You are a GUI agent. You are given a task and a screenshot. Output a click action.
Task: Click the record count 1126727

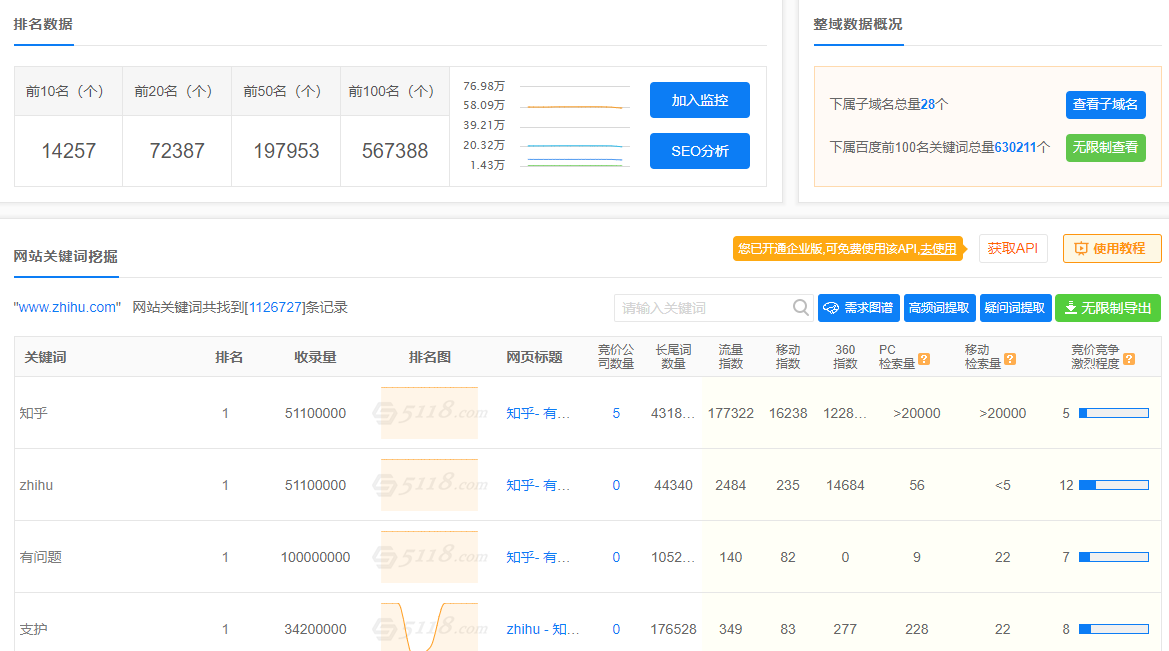pos(275,307)
